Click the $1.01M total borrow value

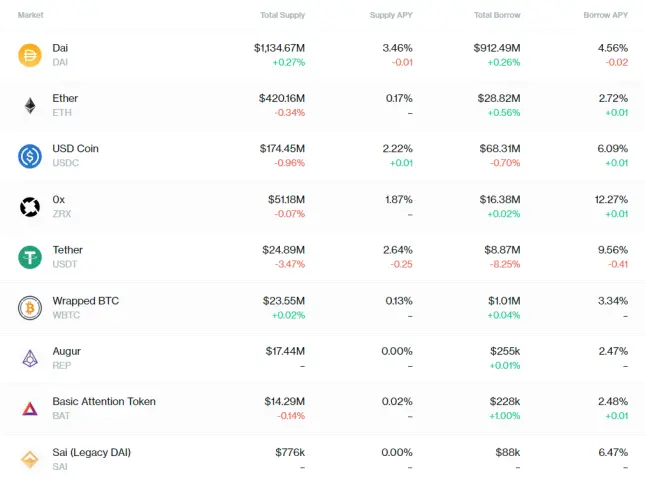[x=504, y=301]
